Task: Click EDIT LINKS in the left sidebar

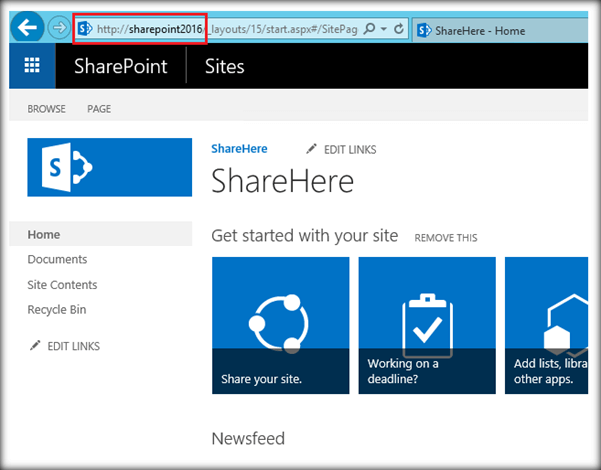Action: click(x=74, y=346)
